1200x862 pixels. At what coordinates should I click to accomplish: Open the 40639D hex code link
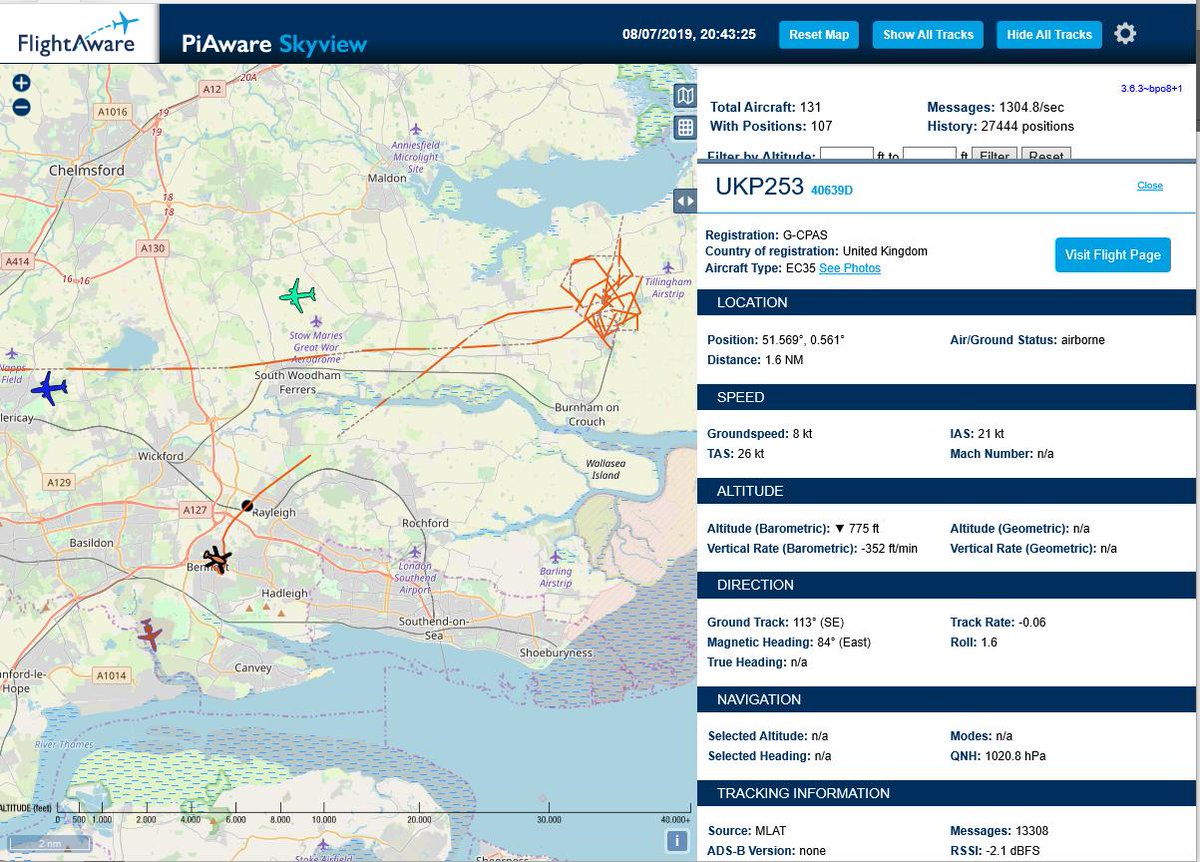click(x=832, y=190)
